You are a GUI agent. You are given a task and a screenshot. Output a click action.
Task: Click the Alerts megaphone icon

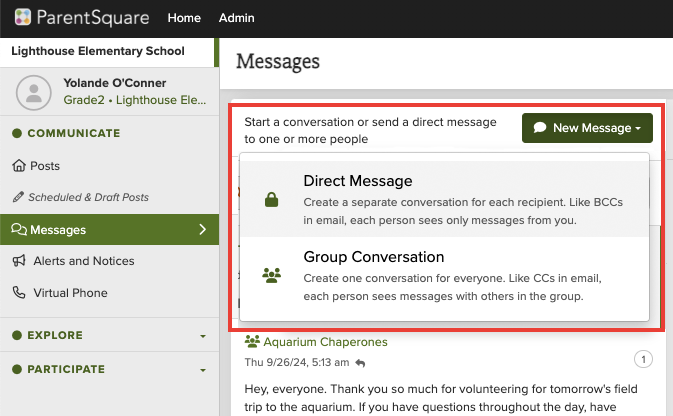(19, 261)
